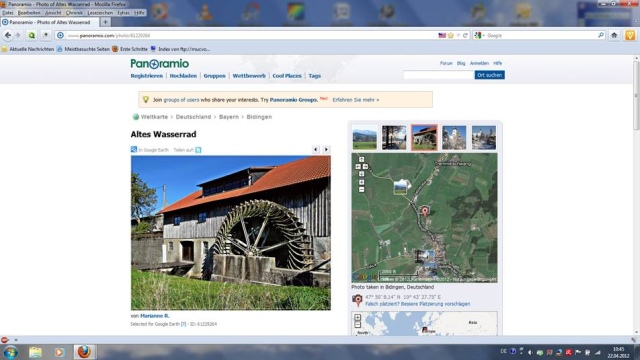
Task: Click the red photo location marker on map
Action: [424, 211]
